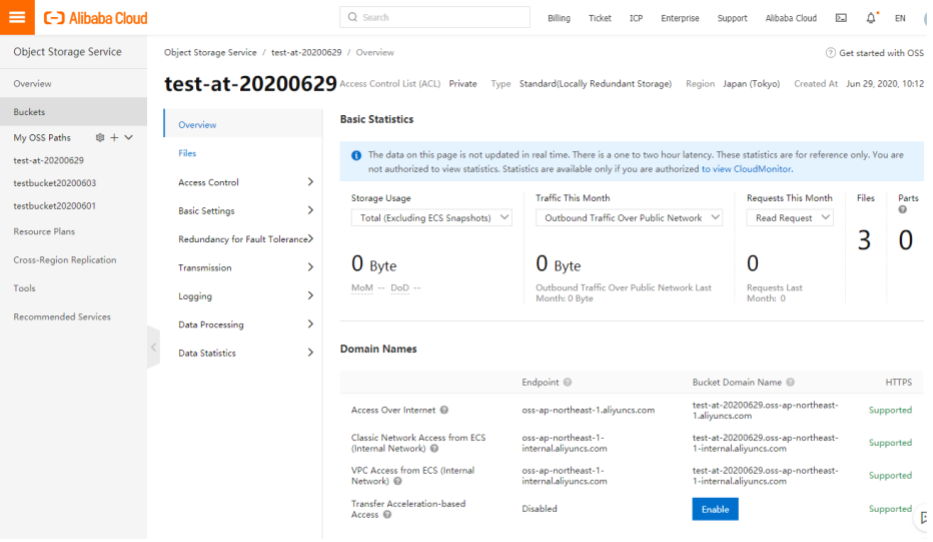Select test-at-20200629 in My OSS Paths

pyautogui.click(x=49, y=161)
